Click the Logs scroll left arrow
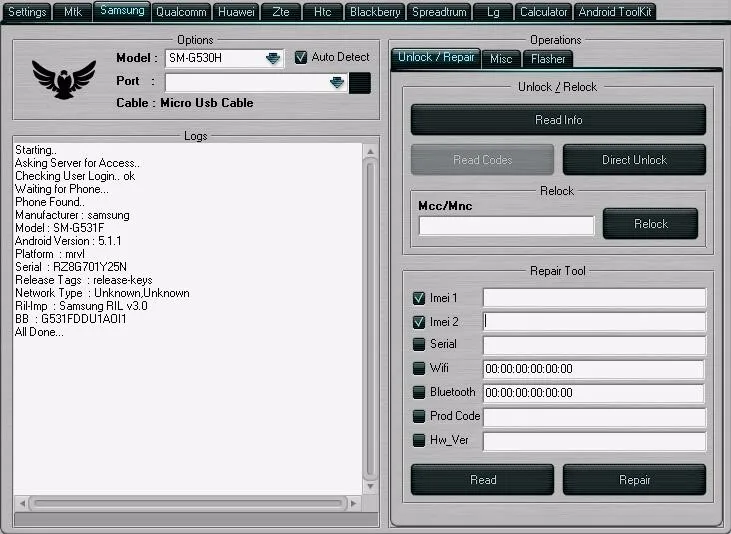This screenshot has width=731, height=534. (x=22, y=503)
